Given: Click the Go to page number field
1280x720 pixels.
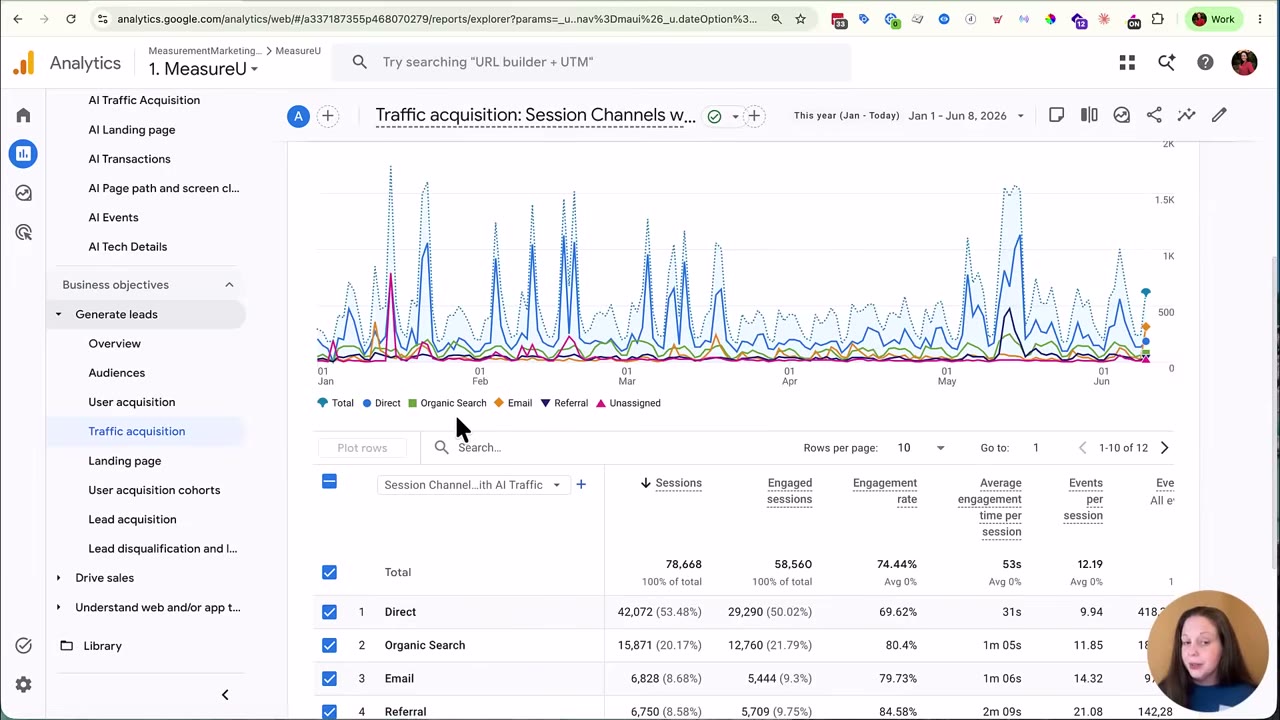Looking at the screenshot, I should 1036,448.
